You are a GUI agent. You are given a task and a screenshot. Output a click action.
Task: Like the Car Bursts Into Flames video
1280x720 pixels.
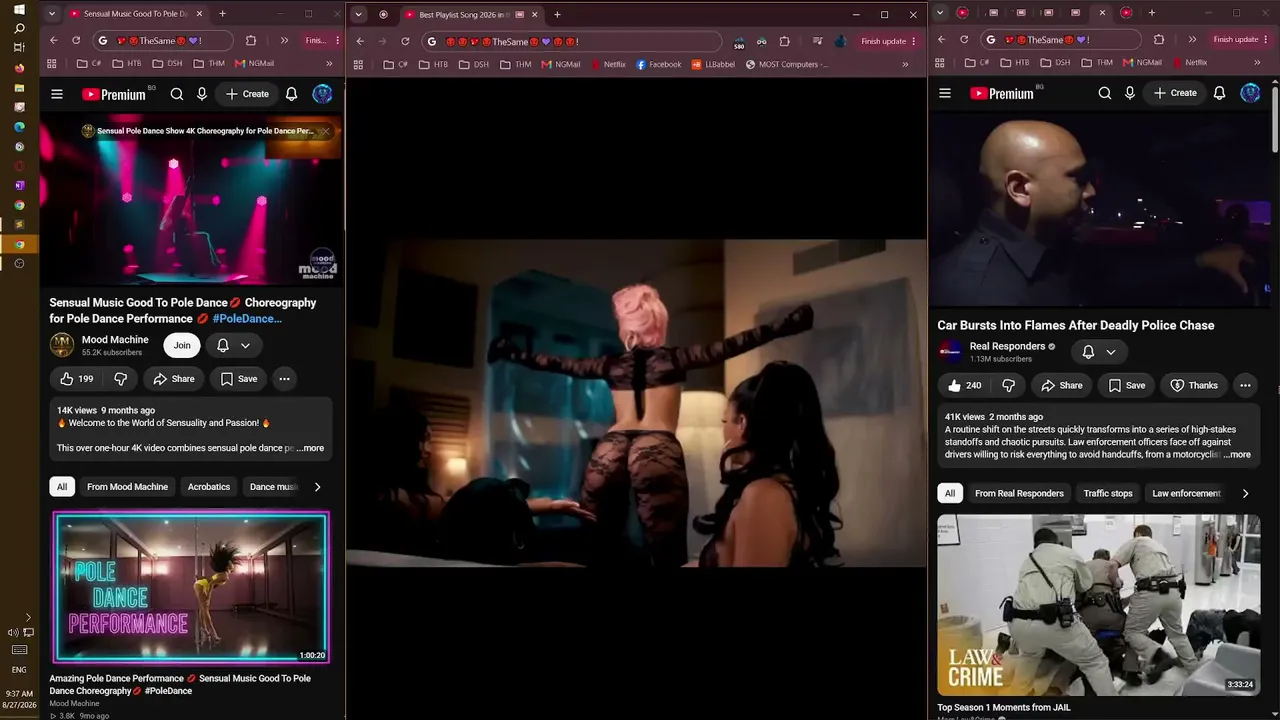965,385
